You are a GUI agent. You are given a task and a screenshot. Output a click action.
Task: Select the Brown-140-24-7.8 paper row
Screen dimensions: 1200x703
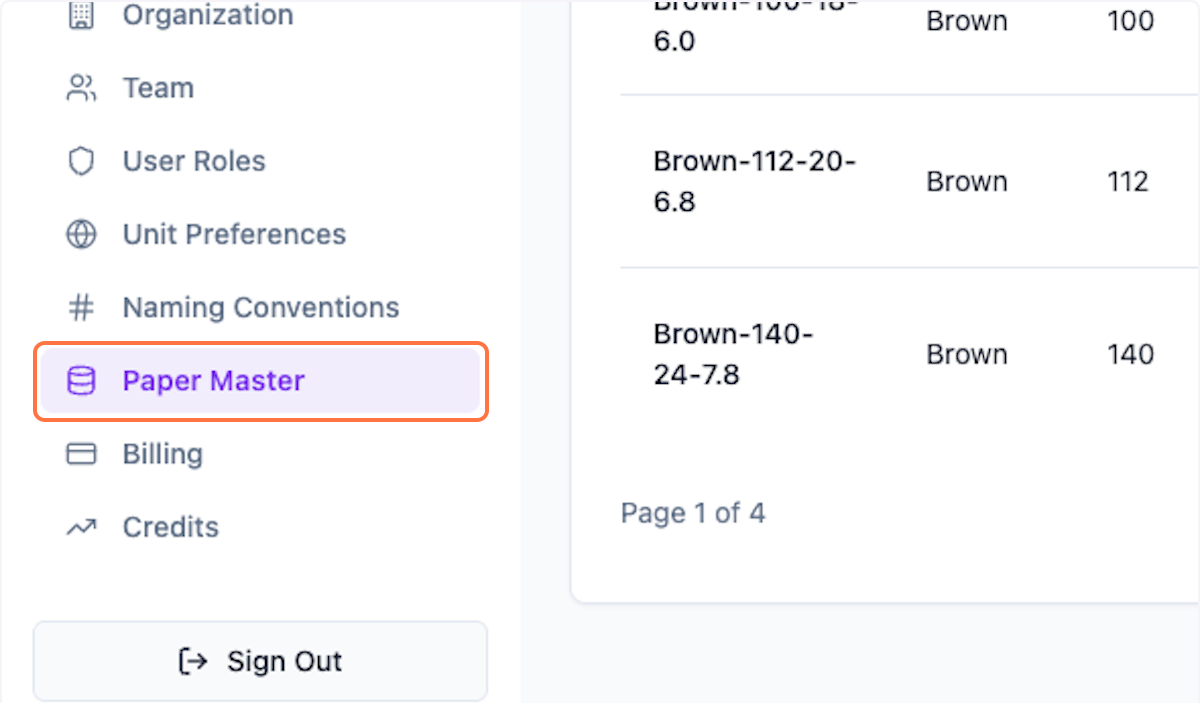coord(733,354)
